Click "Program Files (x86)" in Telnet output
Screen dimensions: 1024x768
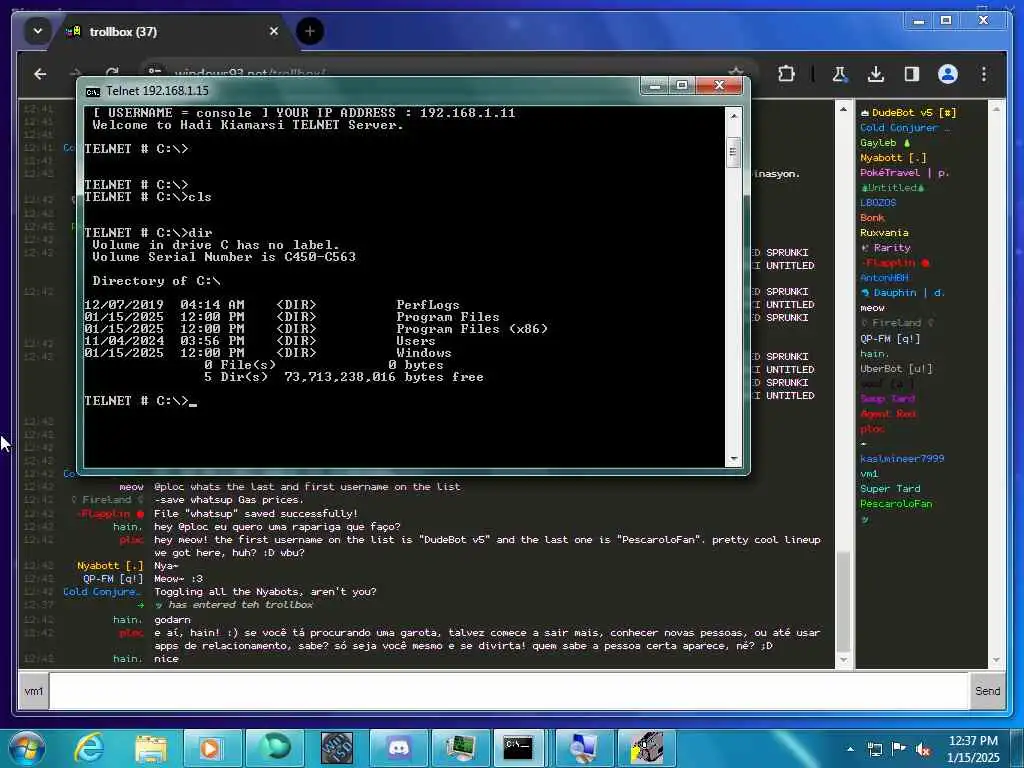[x=472, y=328]
